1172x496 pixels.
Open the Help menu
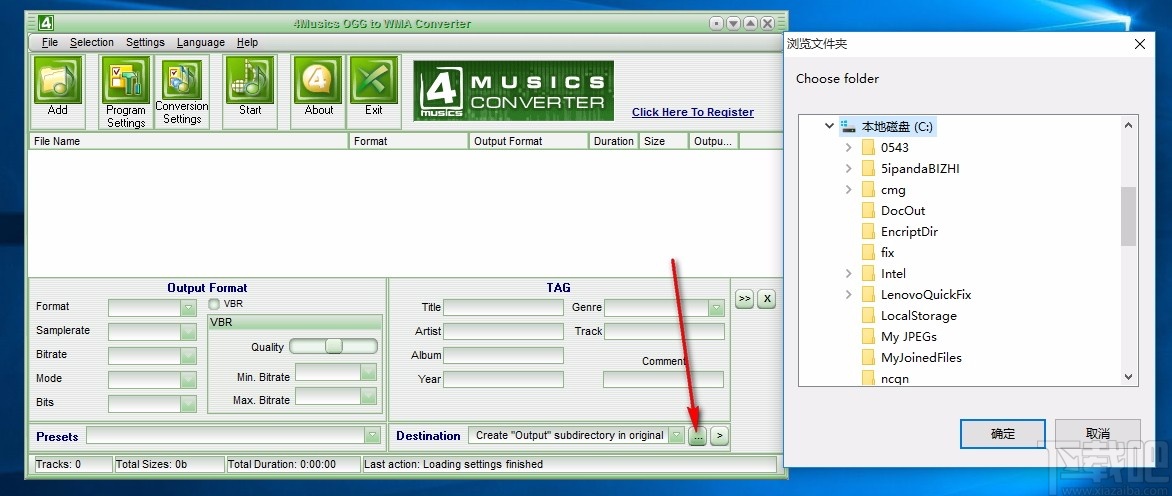pyautogui.click(x=247, y=43)
